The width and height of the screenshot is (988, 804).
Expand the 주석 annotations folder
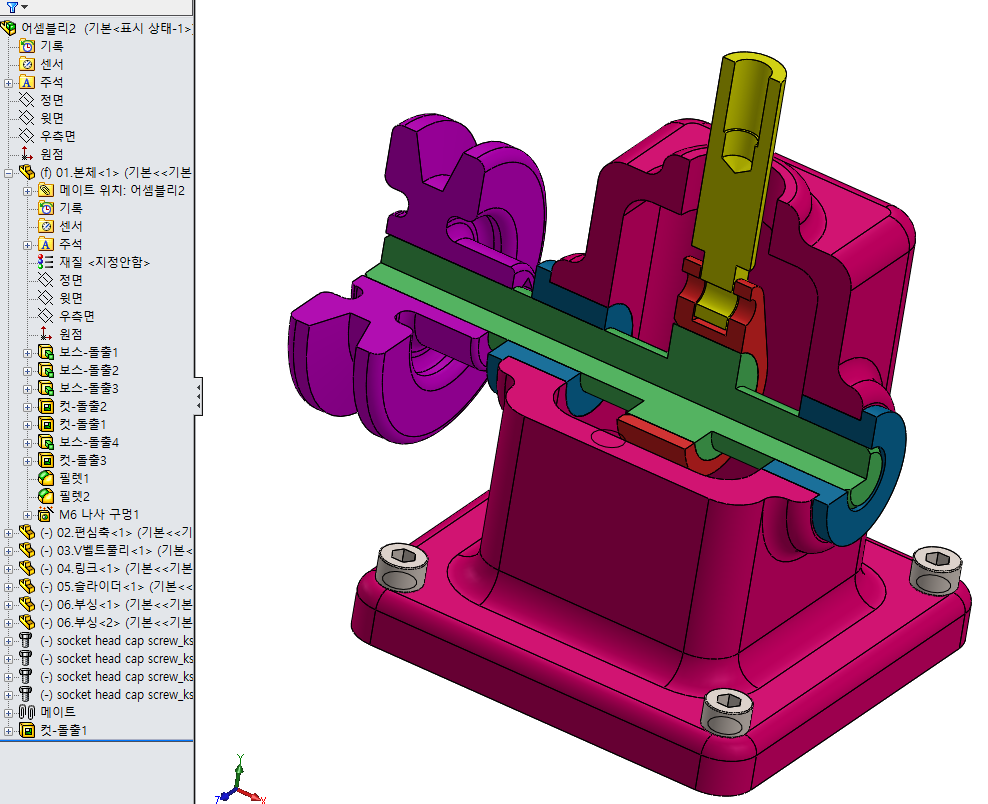[x=8, y=81]
